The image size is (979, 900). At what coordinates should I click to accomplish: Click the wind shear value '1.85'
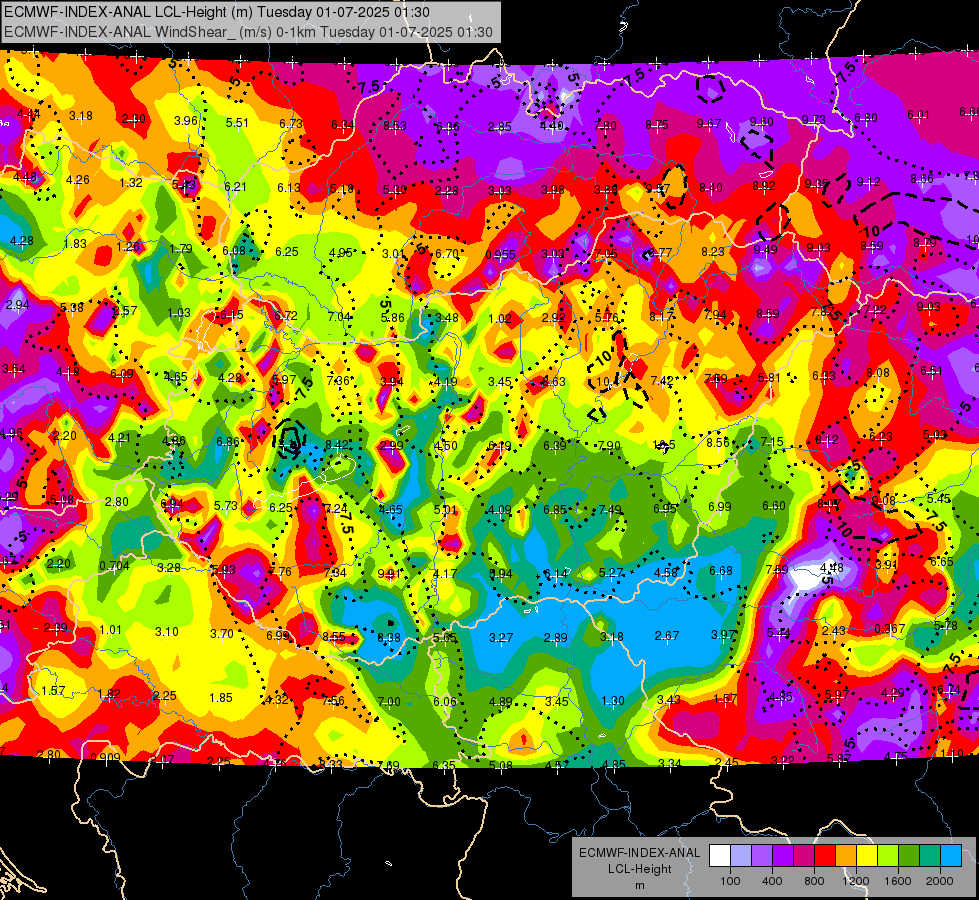point(221,698)
